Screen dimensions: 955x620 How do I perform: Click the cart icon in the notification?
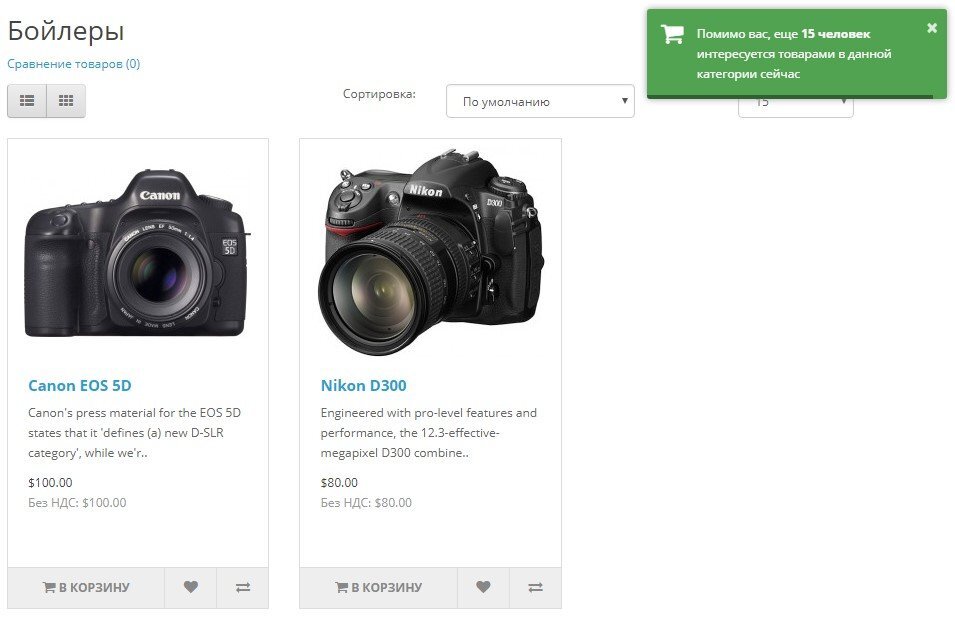[x=672, y=34]
